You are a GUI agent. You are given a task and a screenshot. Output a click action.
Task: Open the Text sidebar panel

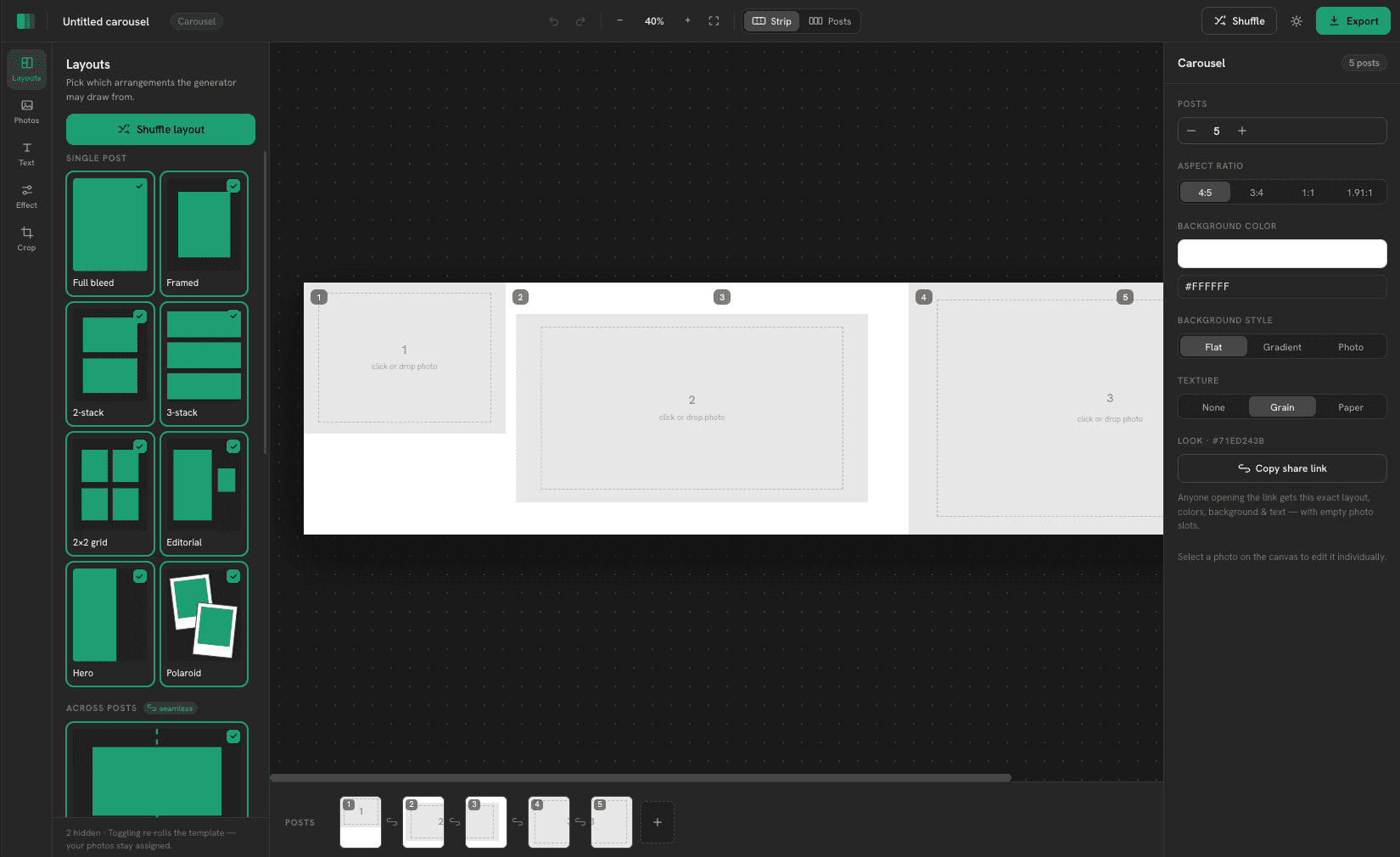26,154
